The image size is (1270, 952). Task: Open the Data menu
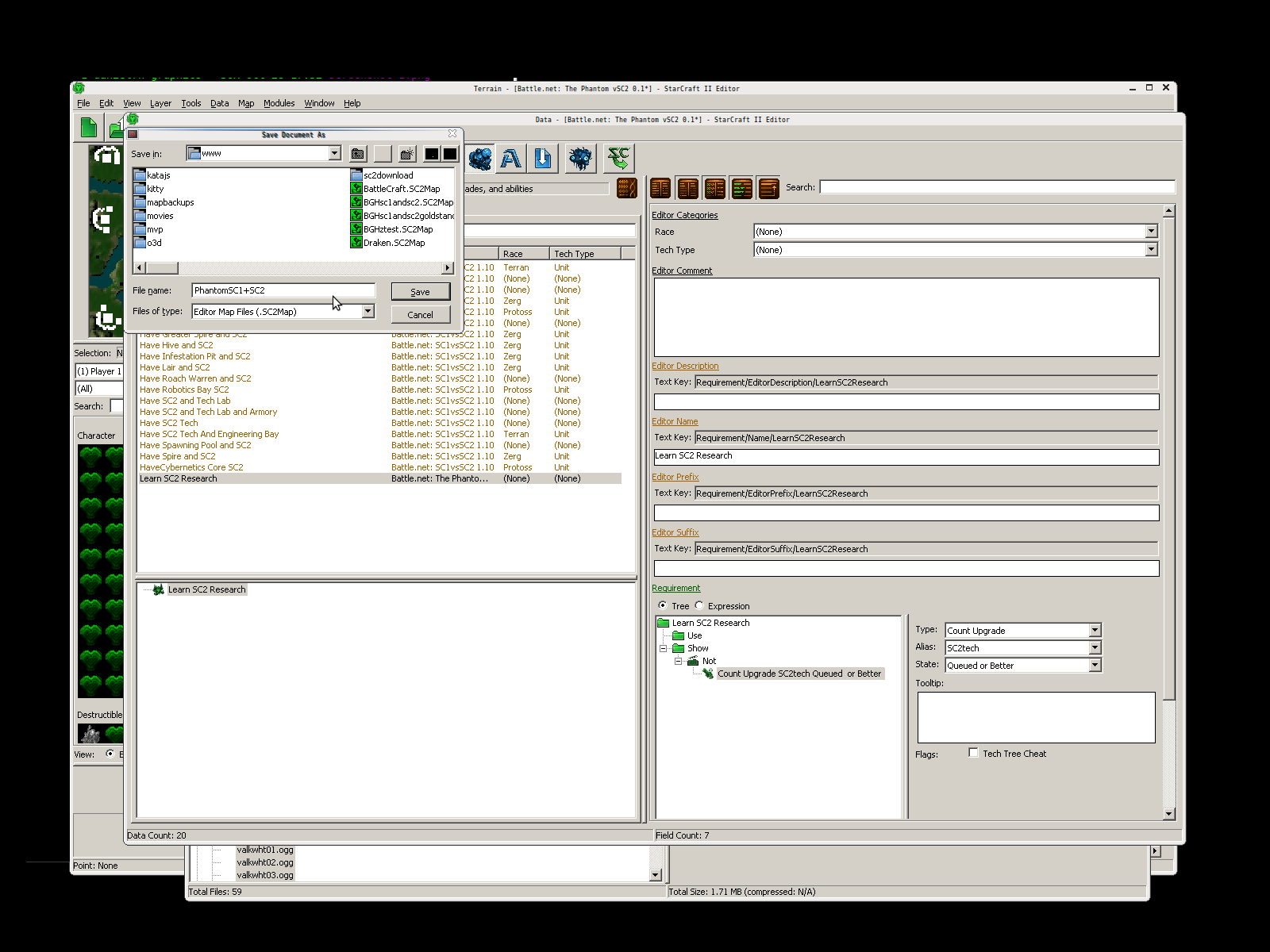pyautogui.click(x=219, y=103)
